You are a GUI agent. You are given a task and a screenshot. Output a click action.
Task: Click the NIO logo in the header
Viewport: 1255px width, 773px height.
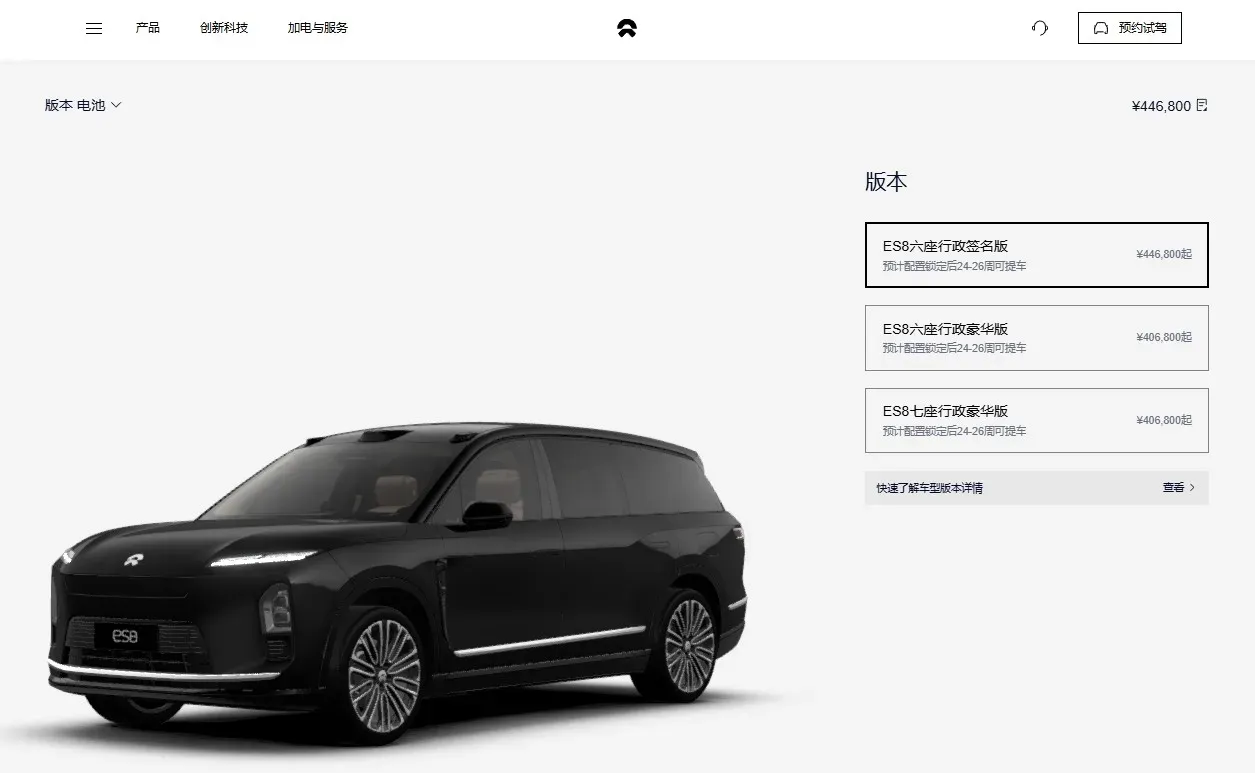[627, 28]
